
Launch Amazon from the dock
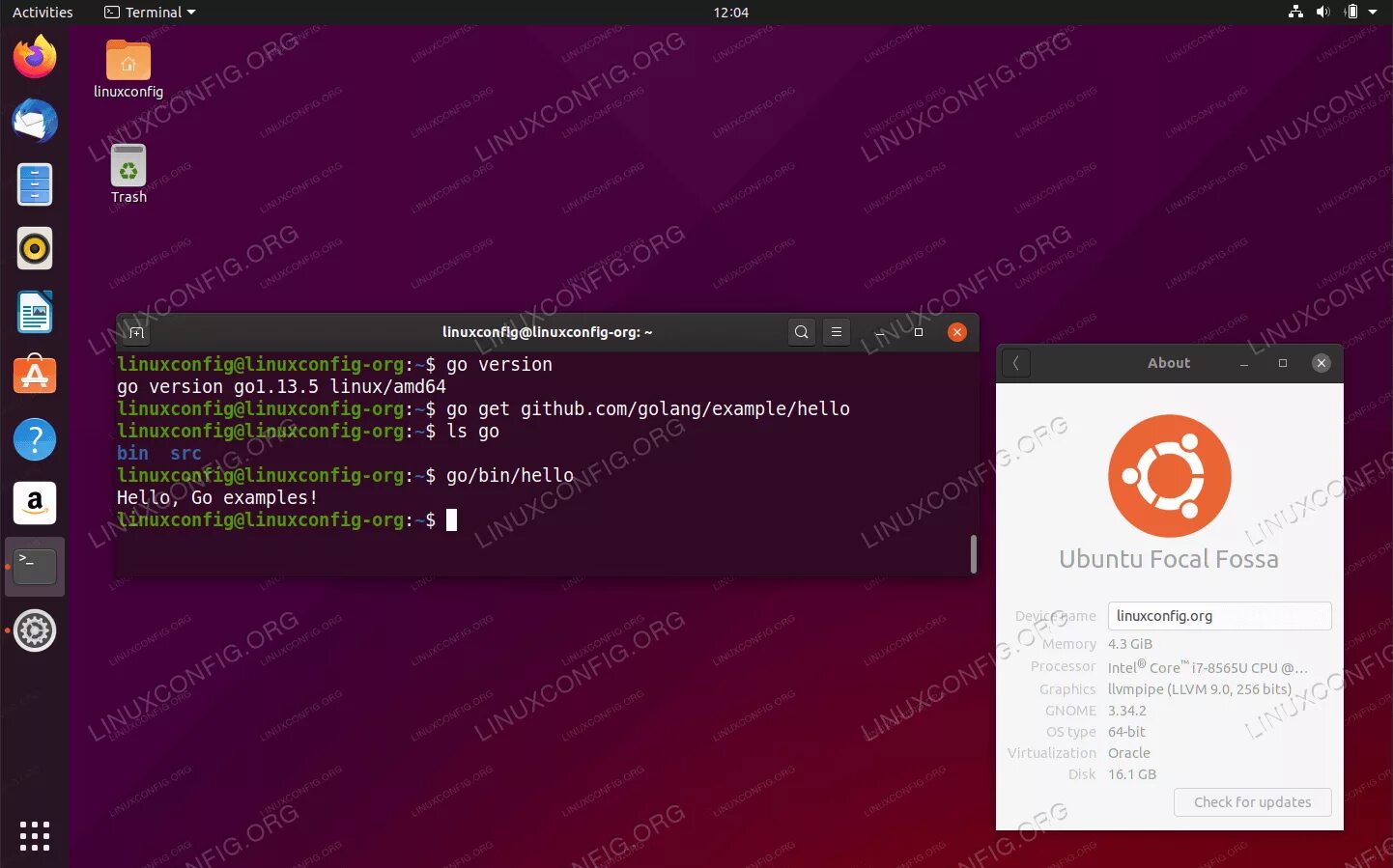pyautogui.click(x=35, y=503)
